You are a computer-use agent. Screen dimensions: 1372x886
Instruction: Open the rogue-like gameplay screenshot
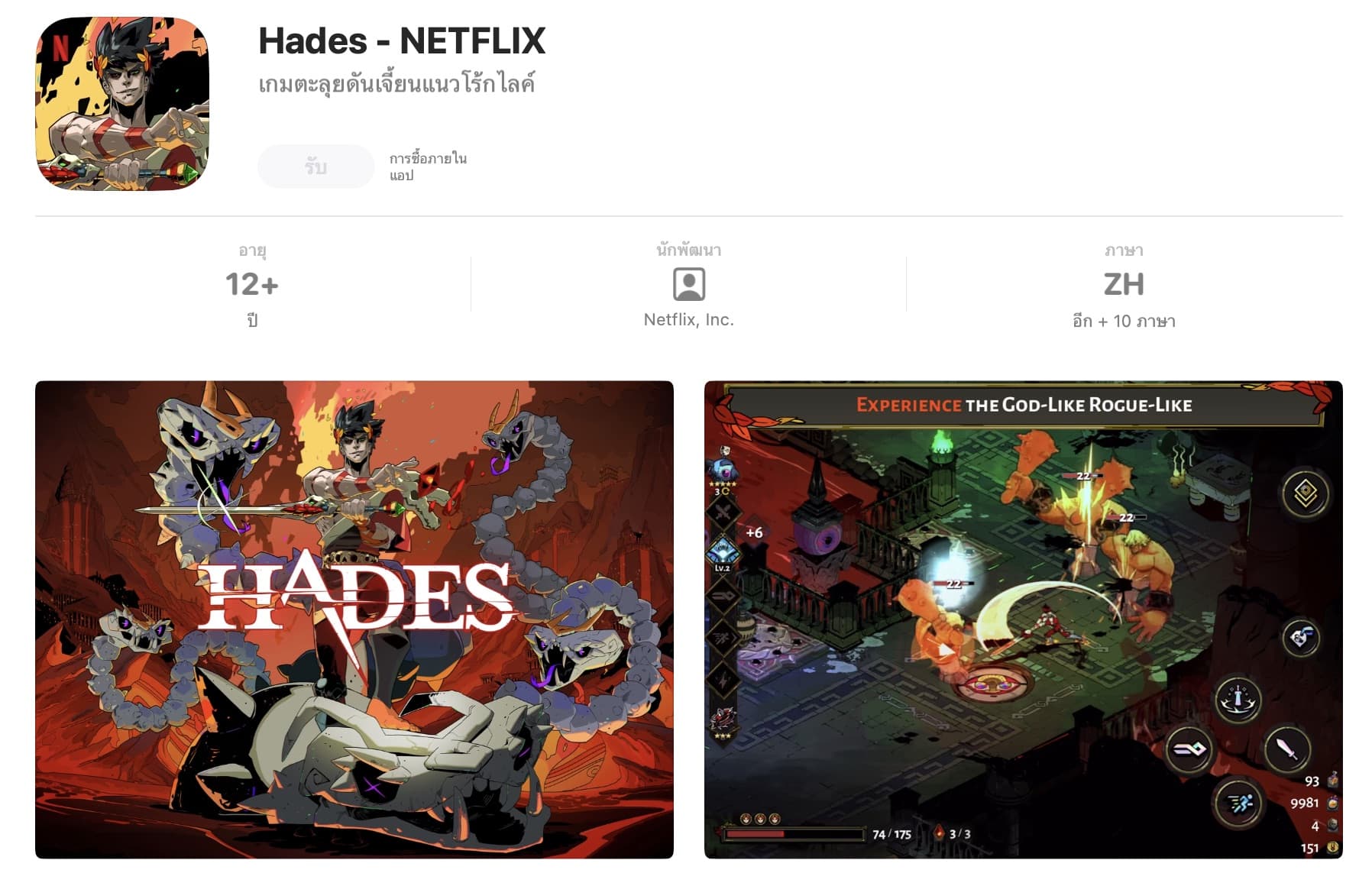pos(1023,619)
